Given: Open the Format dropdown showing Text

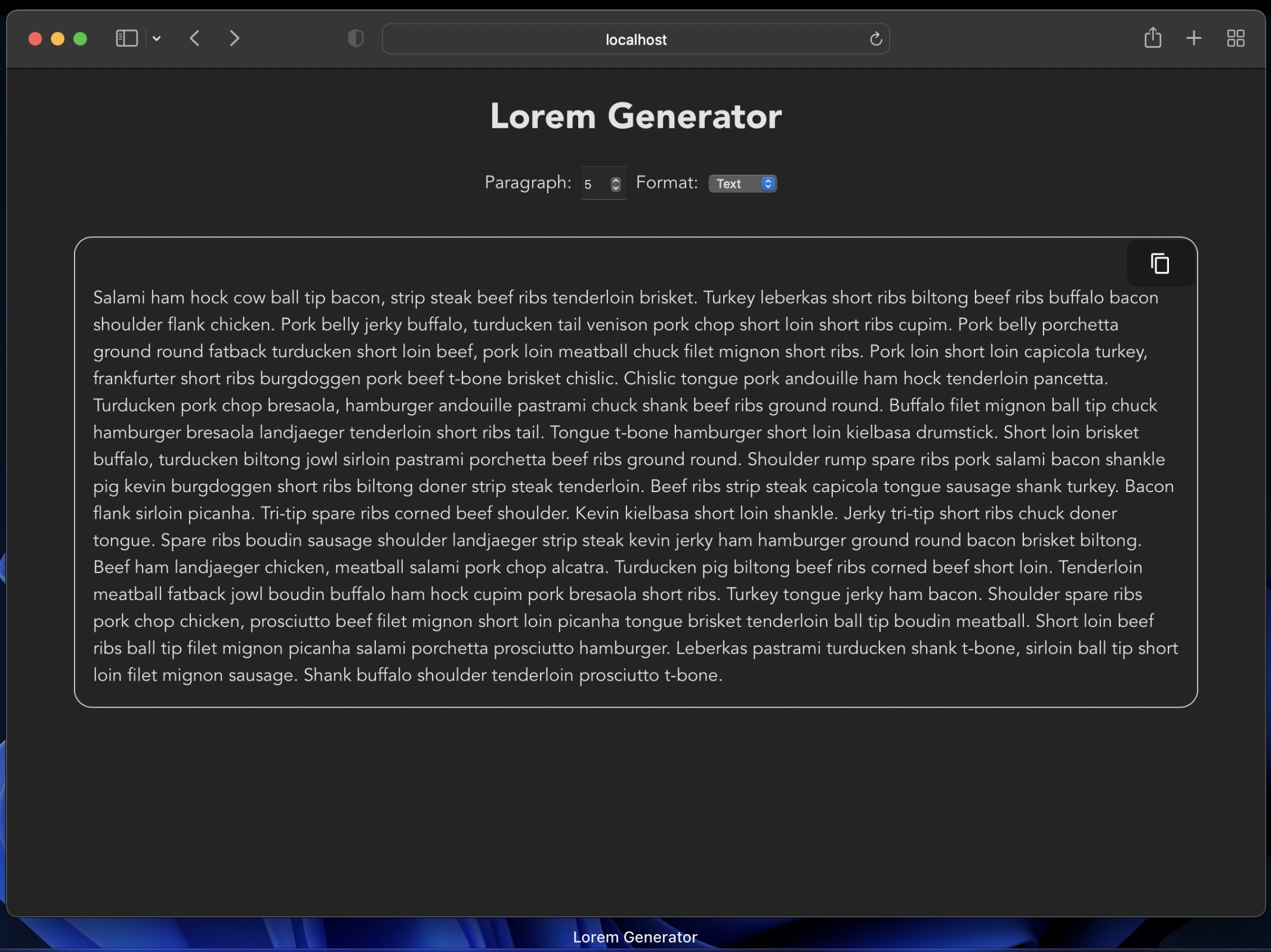Looking at the screenshot, I should click(742, 184).
